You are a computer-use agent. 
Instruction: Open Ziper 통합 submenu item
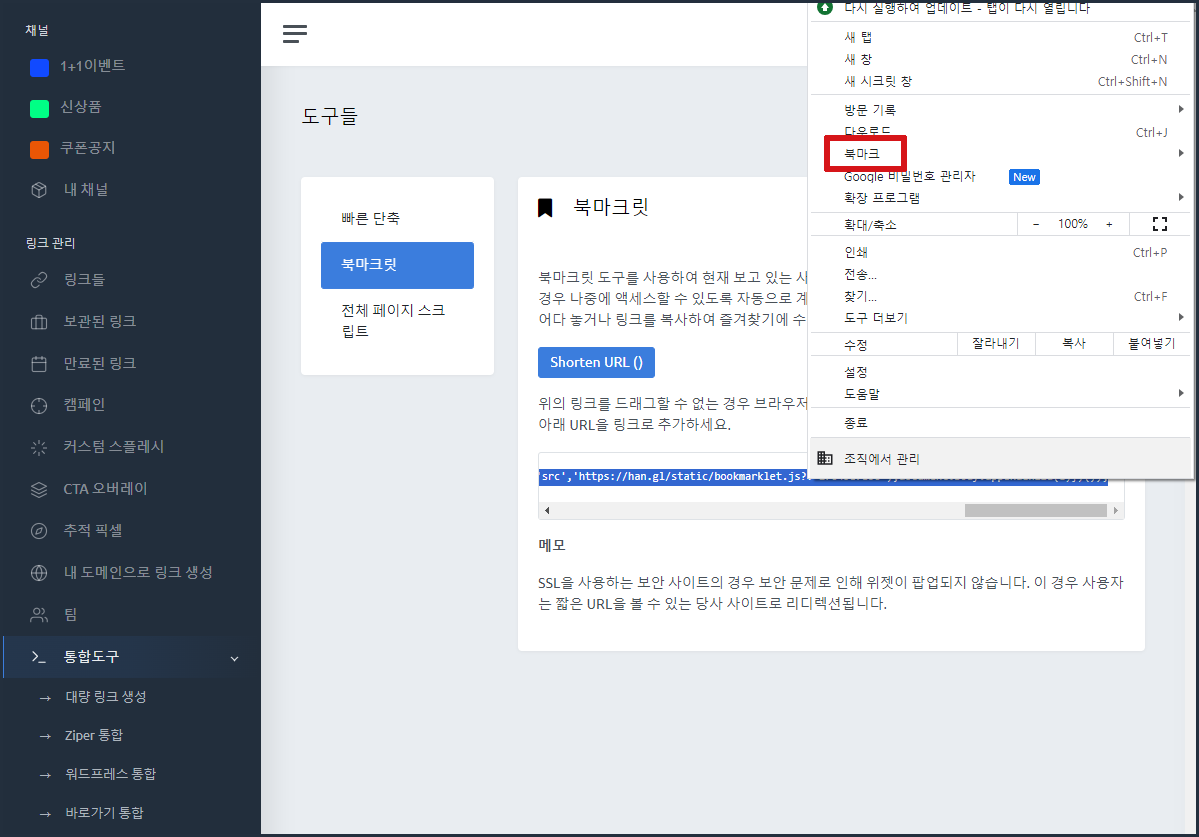point(93,735)
